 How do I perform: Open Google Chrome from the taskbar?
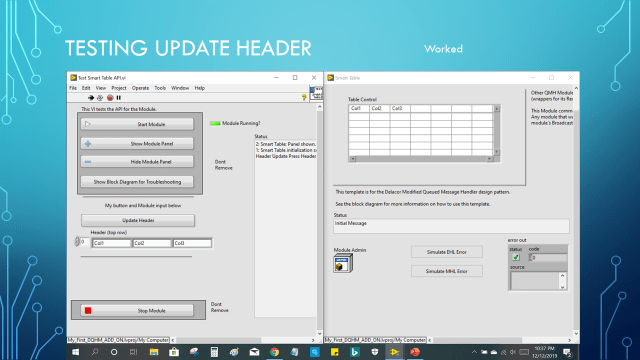click(x=274, y=352)
